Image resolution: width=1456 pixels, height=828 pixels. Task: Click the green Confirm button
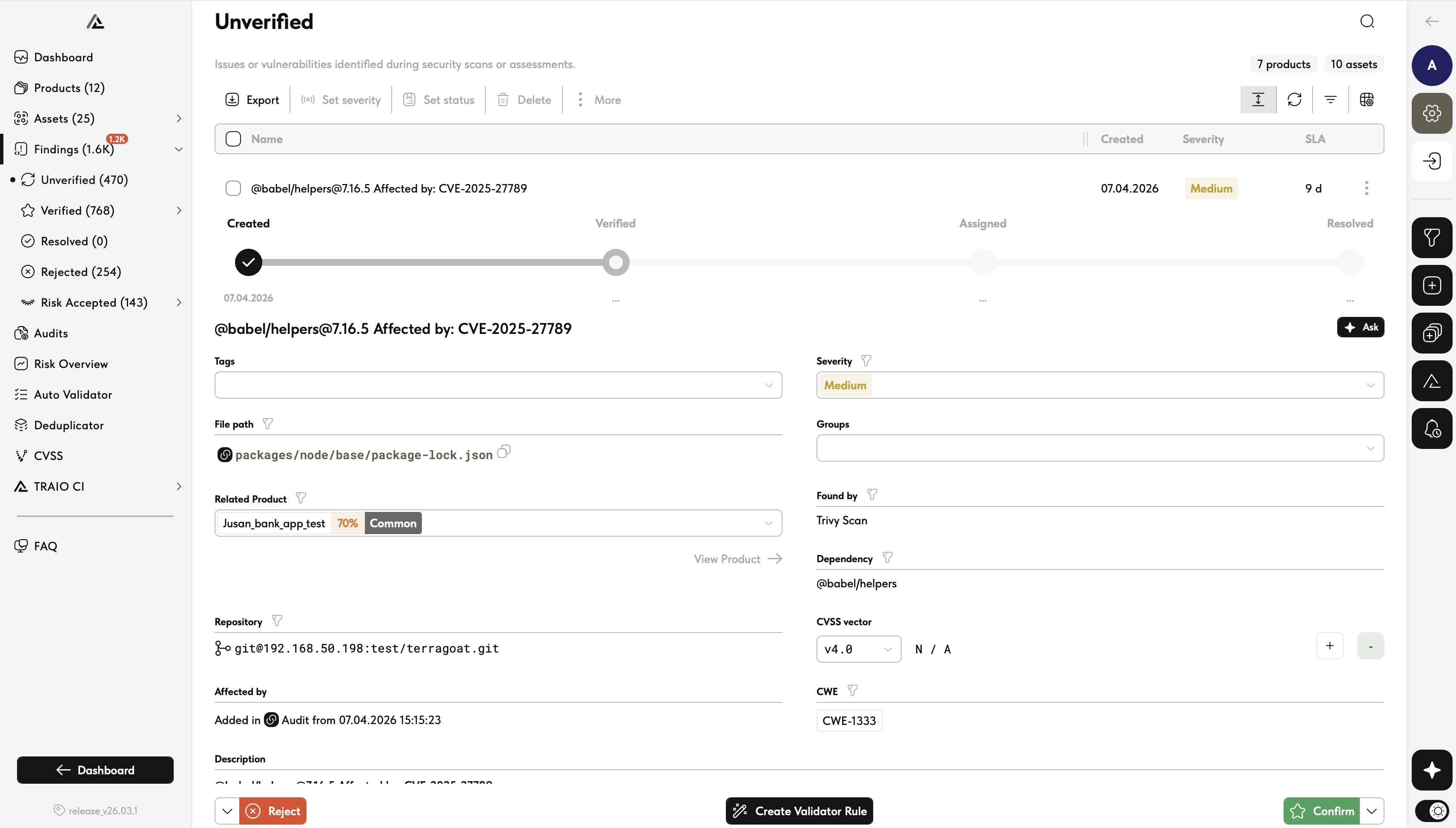pos(1321,811)
